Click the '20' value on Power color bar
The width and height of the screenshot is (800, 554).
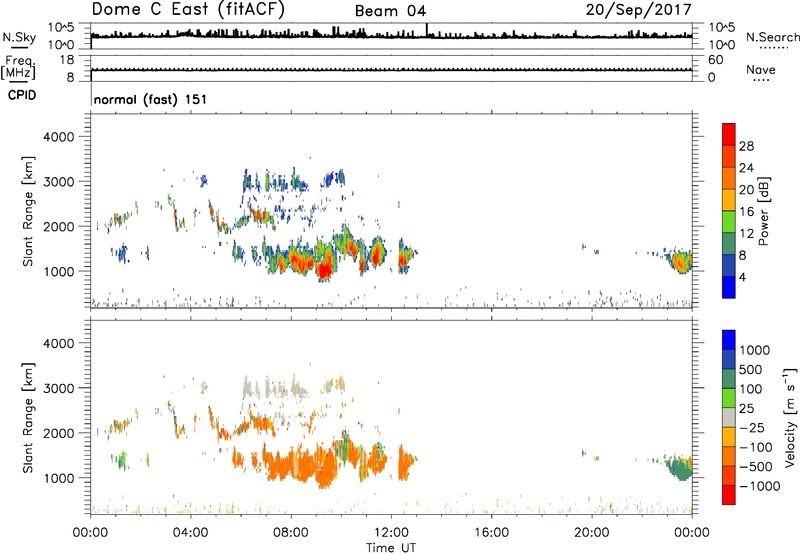[746, 190]
